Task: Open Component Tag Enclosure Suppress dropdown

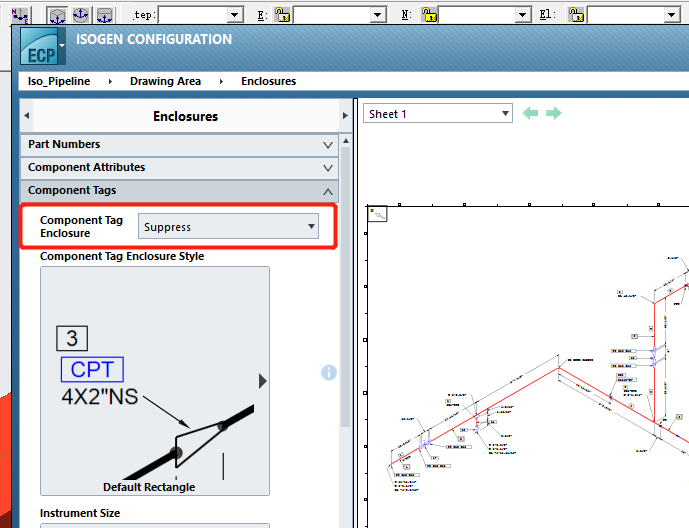Action: click(x=228, y=227)
